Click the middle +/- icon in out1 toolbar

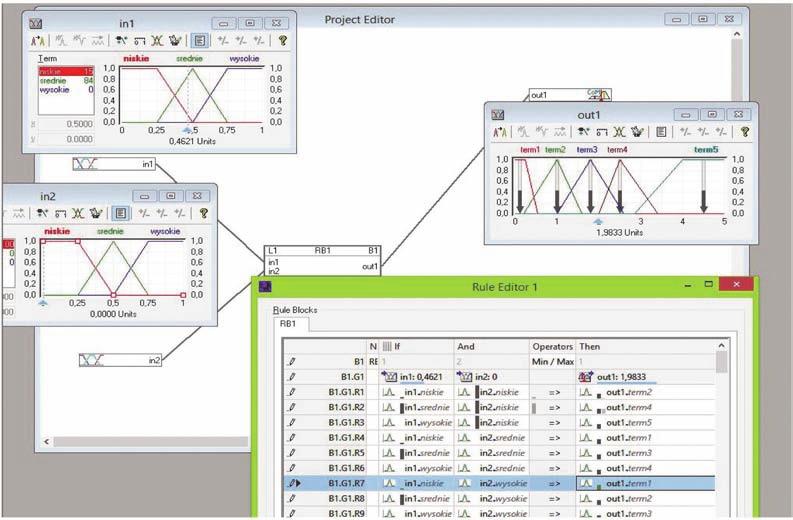tap(703, 132)
